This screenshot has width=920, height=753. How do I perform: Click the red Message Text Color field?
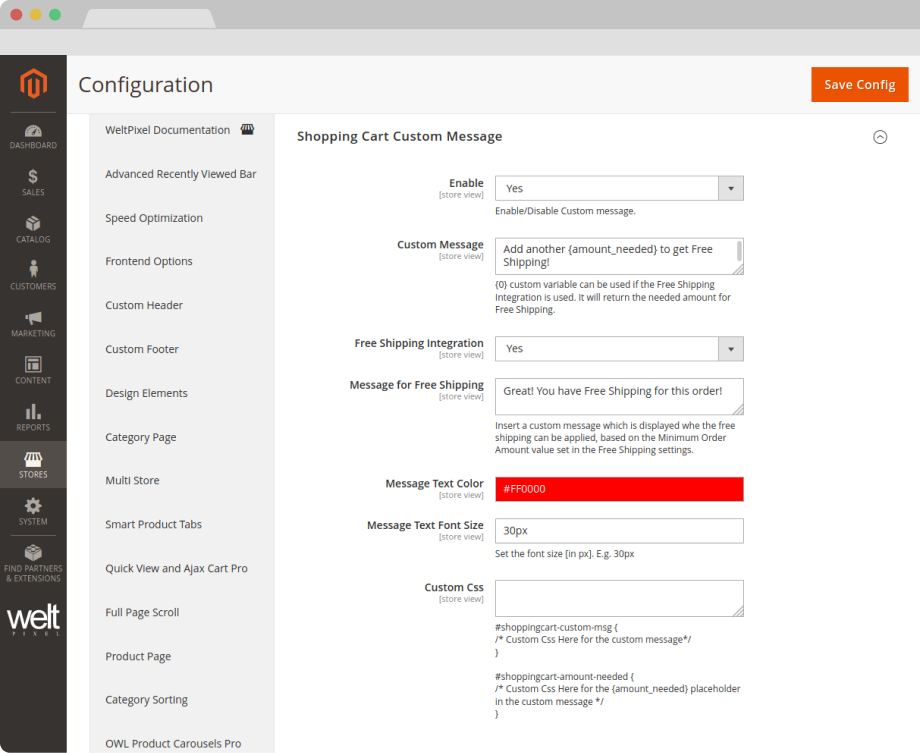(619, 489)
